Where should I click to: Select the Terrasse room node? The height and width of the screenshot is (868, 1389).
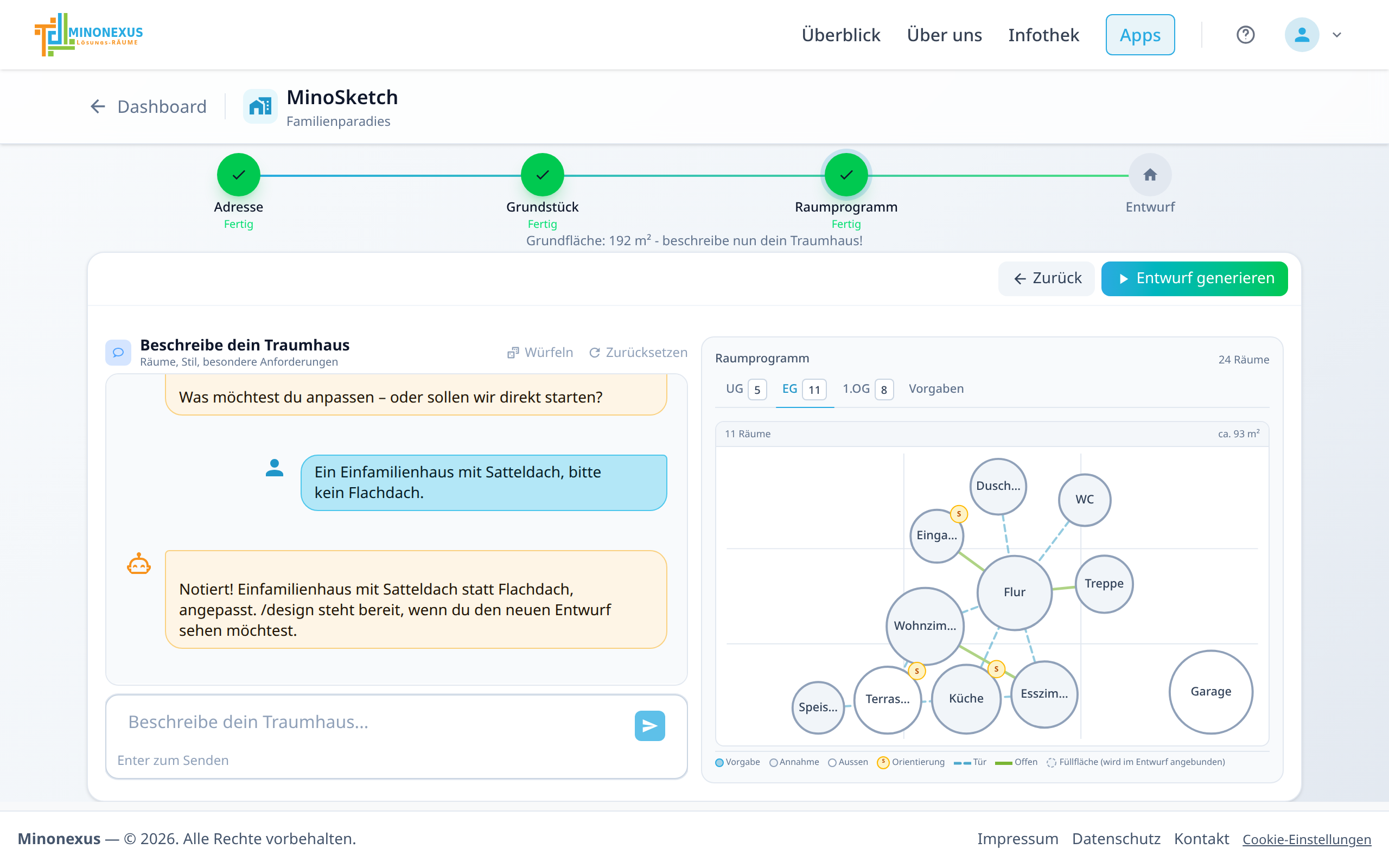coord(887,699)
